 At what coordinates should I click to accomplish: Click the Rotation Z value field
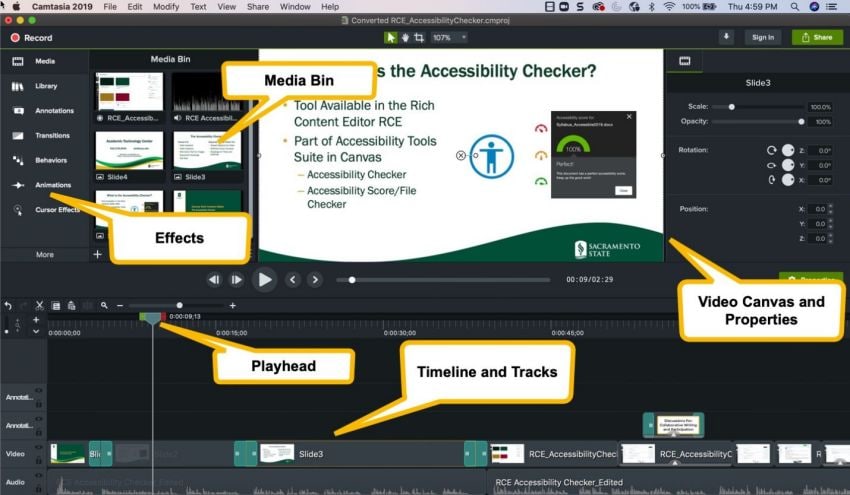tap(820, 150)
